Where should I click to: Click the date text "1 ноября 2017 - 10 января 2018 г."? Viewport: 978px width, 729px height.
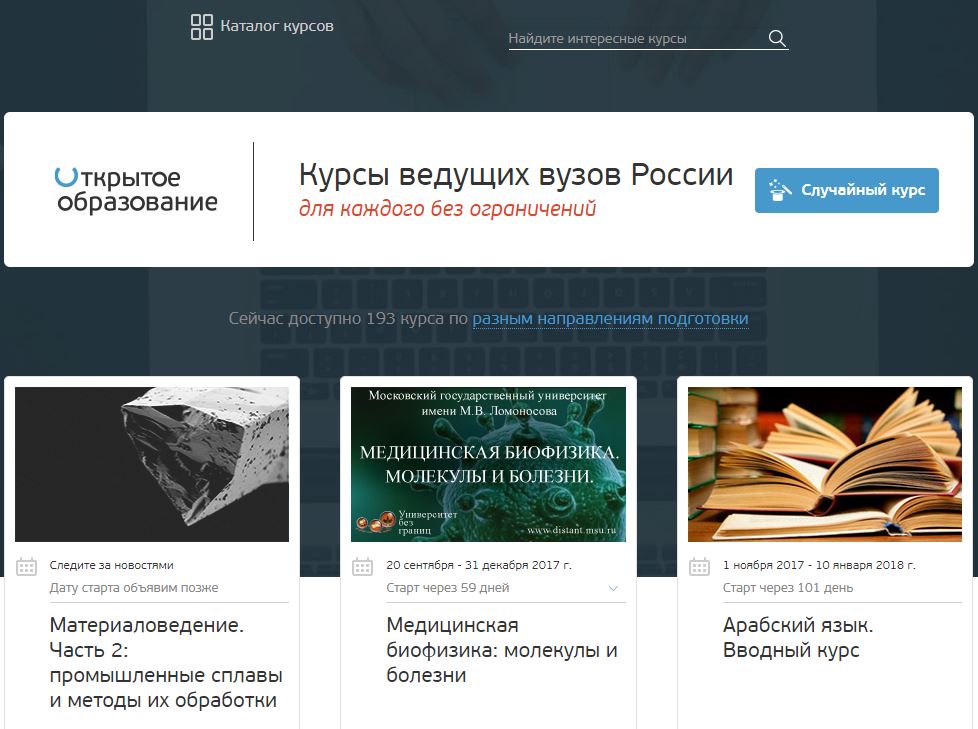(x=819, y=565)
